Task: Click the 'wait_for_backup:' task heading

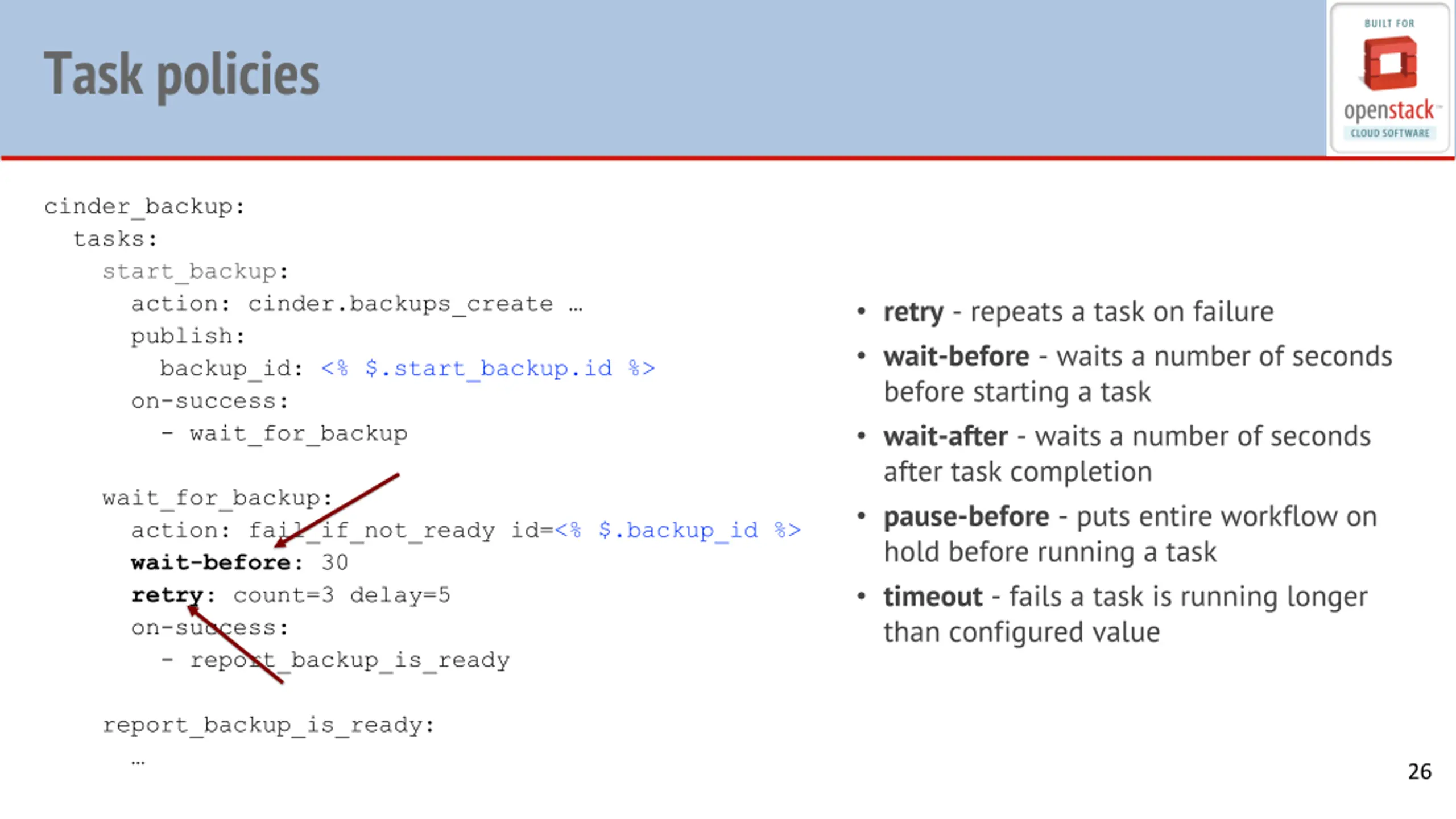Action: [217, 498]
